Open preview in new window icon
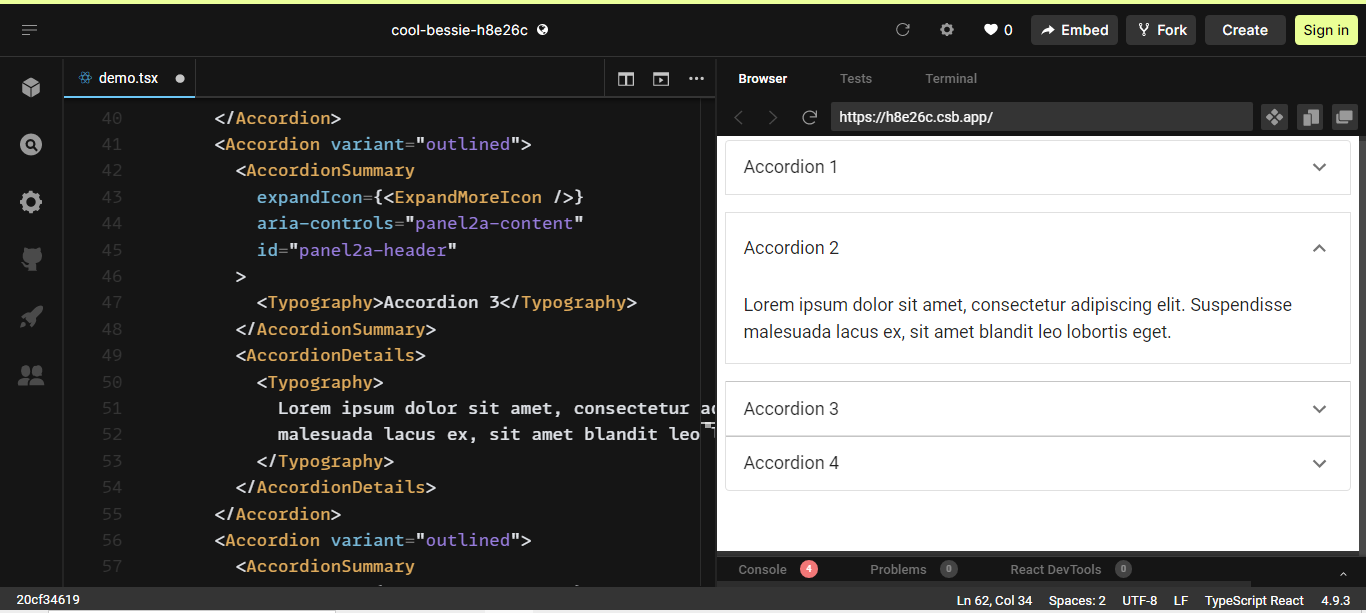 (1345, 117)
